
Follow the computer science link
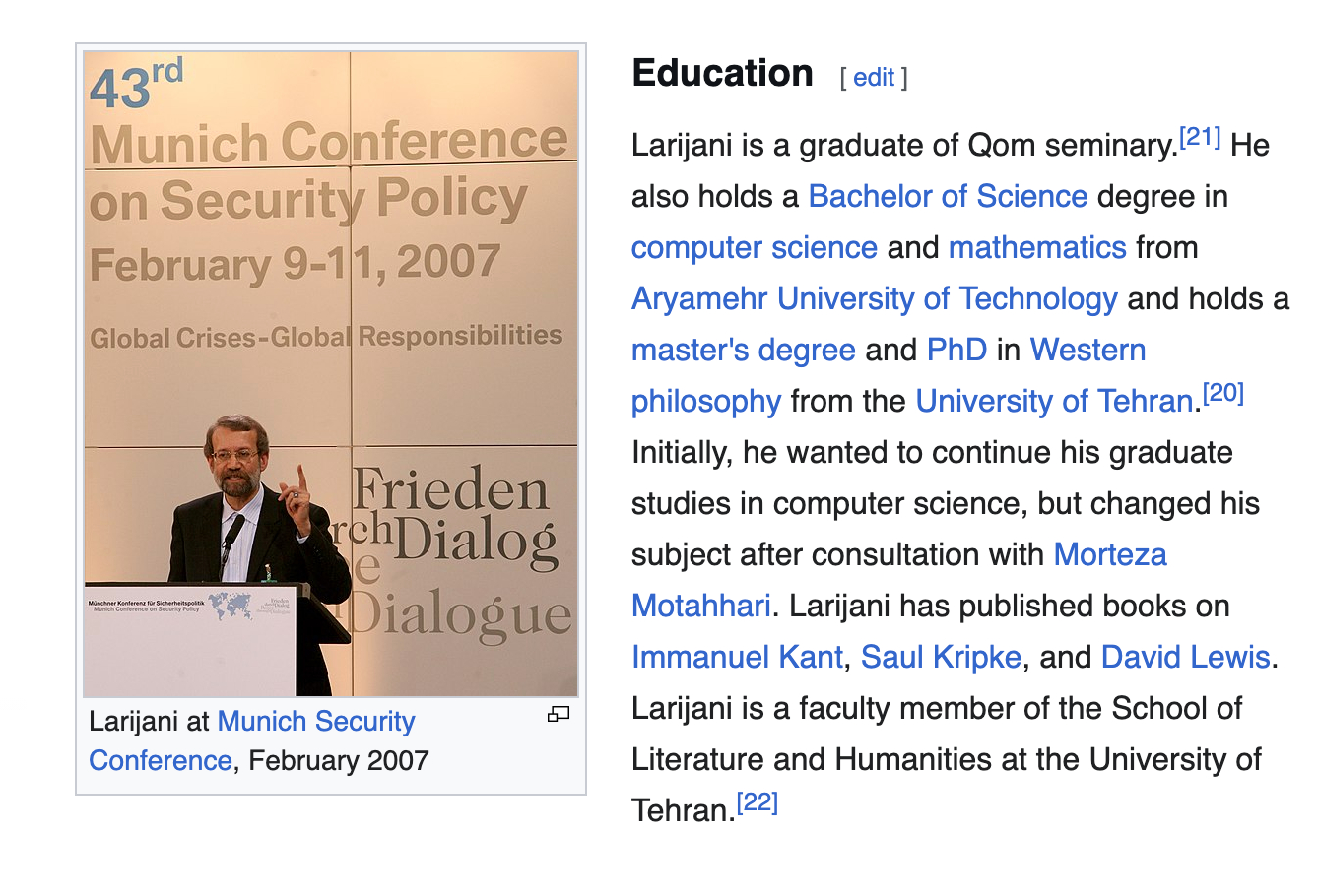click(x=754, y=248)
